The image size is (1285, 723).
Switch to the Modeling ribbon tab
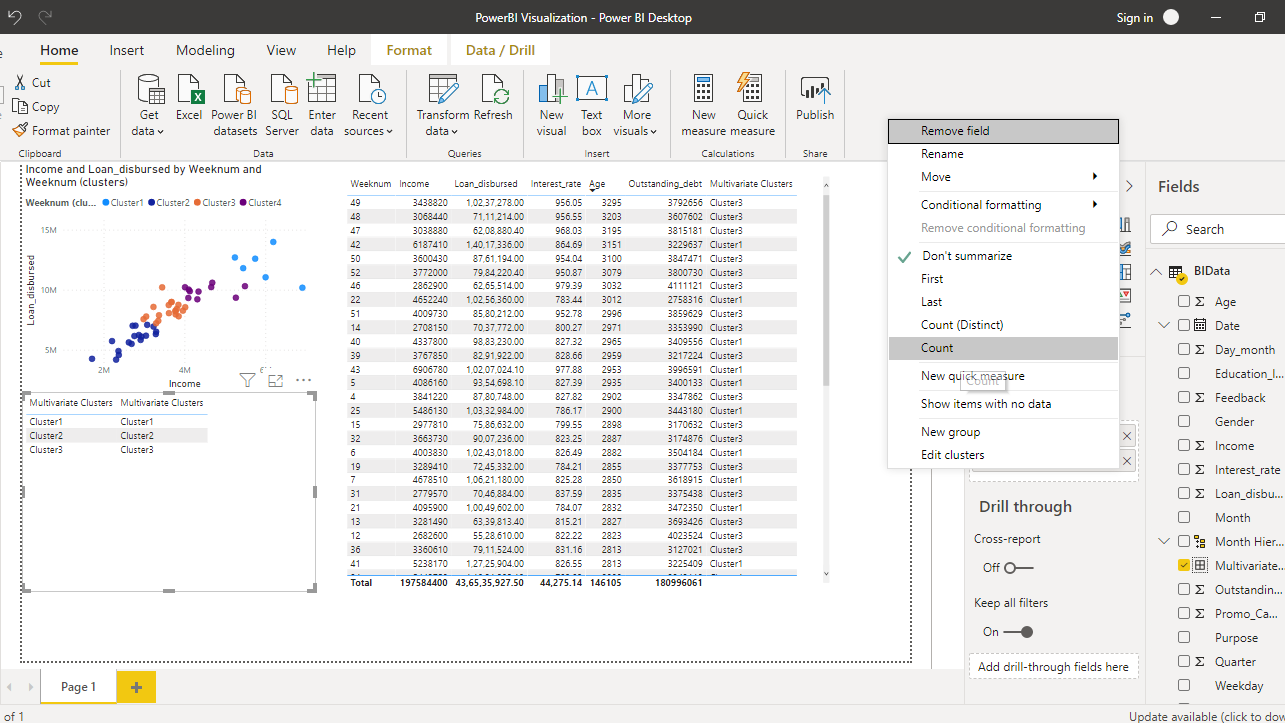pos(205,50)
